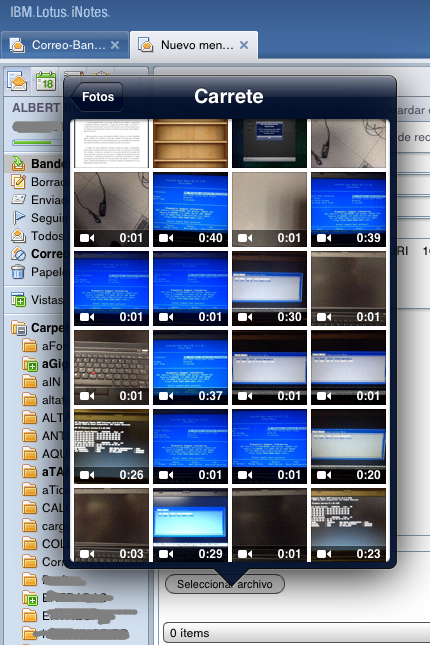Expand the Vistas section
Screen dimensions: 430x645
pyautogui.click(x=18, y=300)
